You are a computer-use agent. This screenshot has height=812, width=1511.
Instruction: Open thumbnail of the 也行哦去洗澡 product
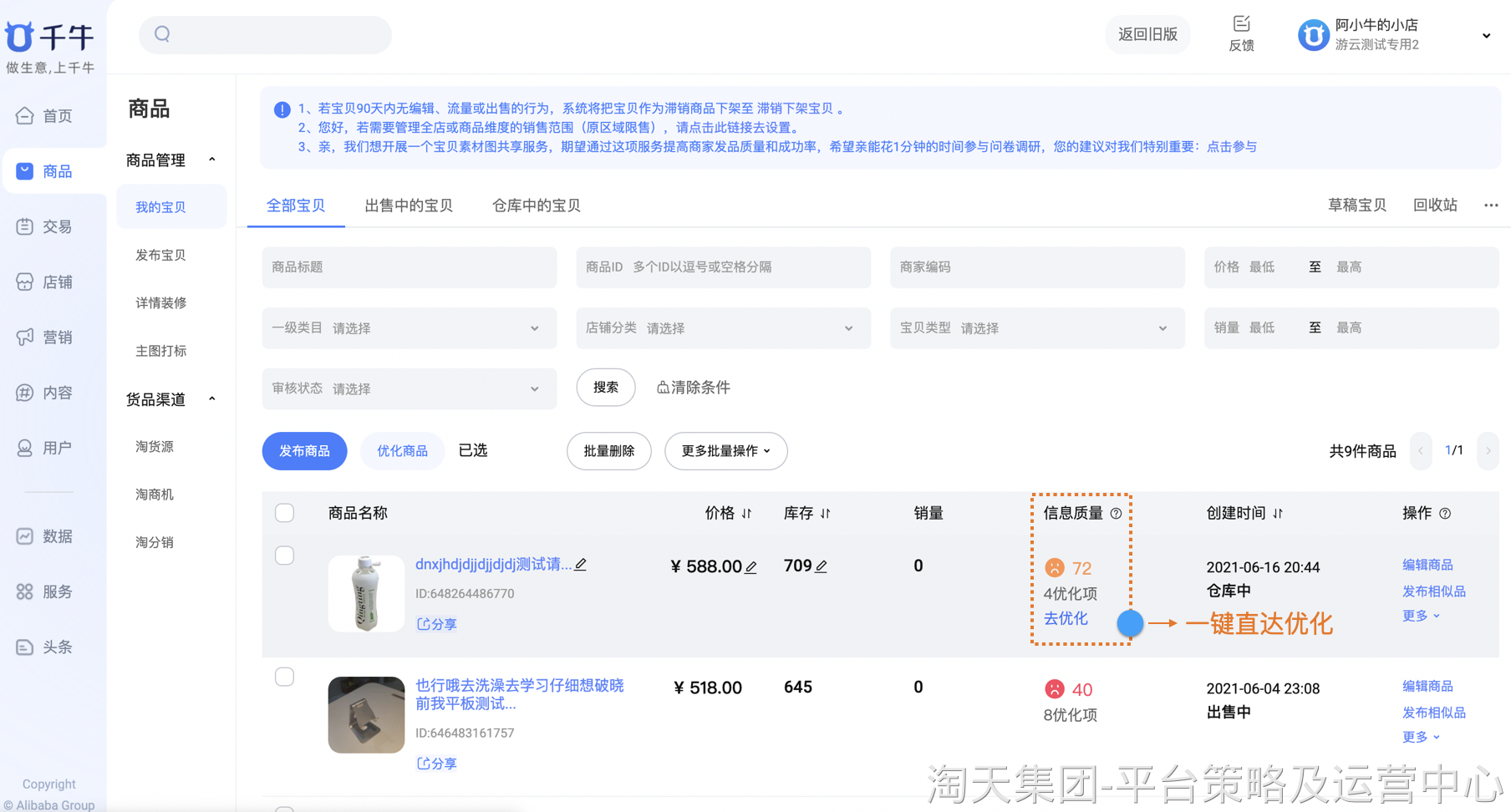pyautogui.click(x=366, y=715)
